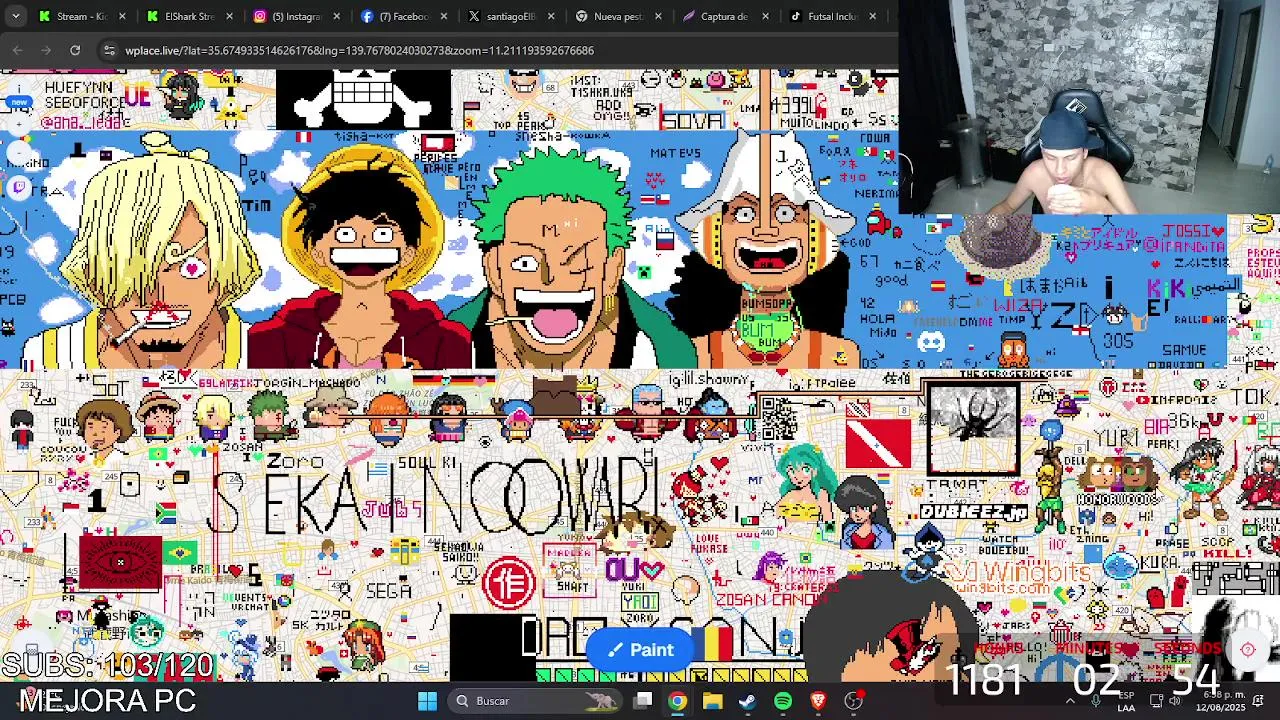Switch to the Futsal Inclu tab
1280x720 pixels.
833,16
